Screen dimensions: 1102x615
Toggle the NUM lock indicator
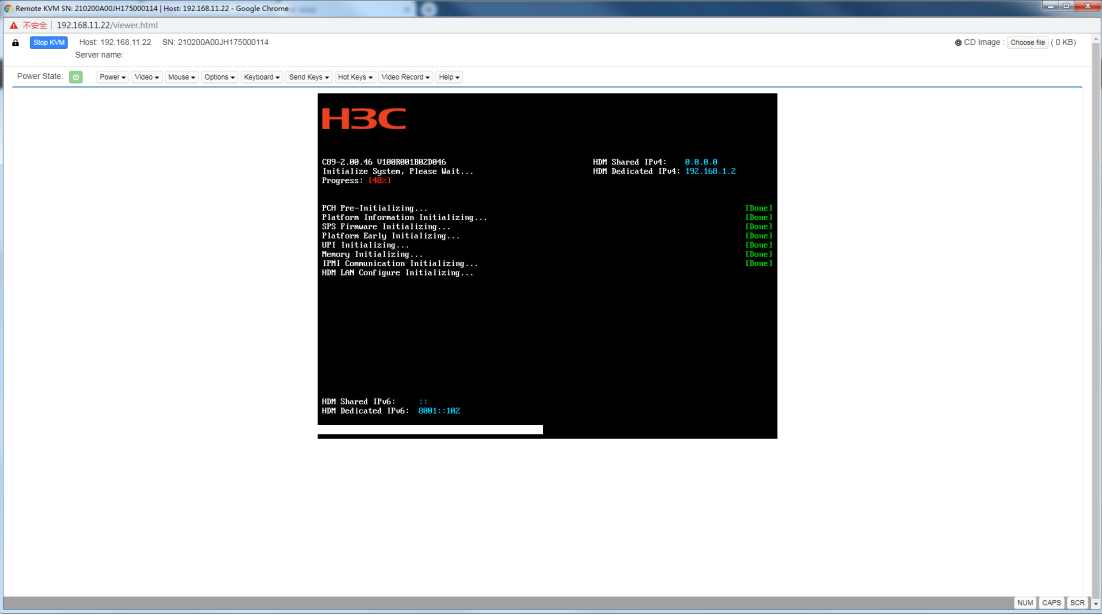click(1025, 603)
